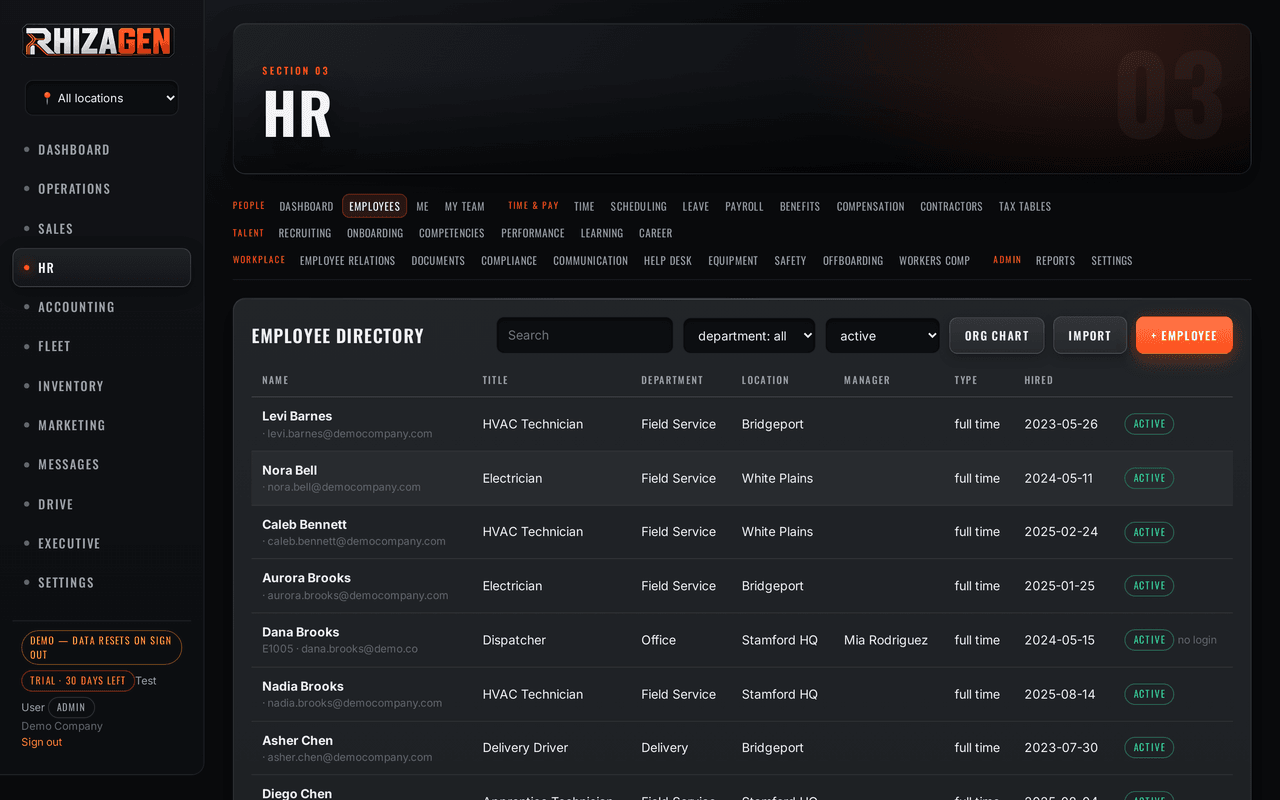Add a new employee with + Employee
Image resolution: width=1280 pixels, height=800 pixels.
pyautogui.click(x=1184, y=336)
